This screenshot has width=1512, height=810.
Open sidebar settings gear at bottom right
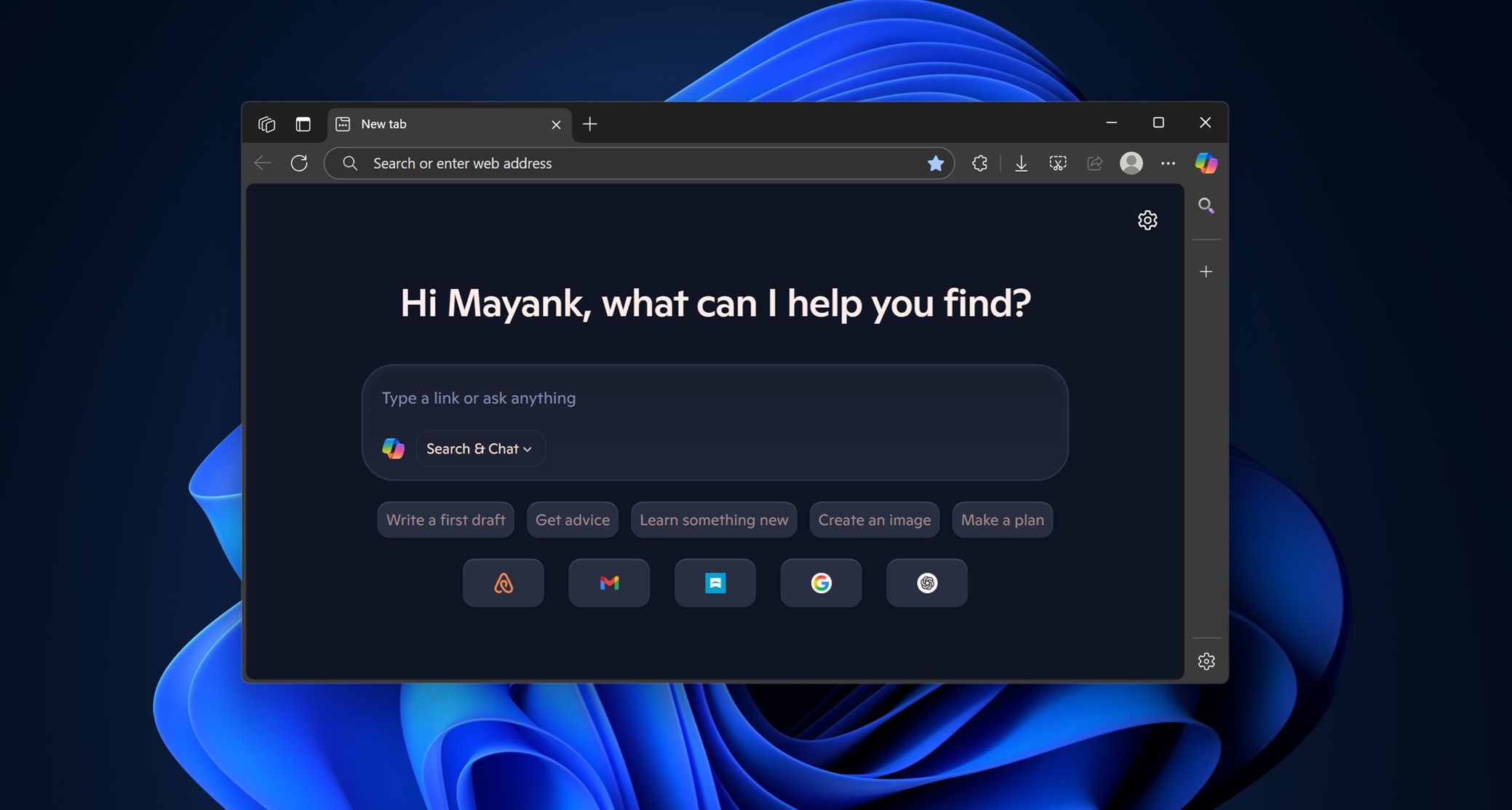pyautogui.click(x=1206, y=661)
